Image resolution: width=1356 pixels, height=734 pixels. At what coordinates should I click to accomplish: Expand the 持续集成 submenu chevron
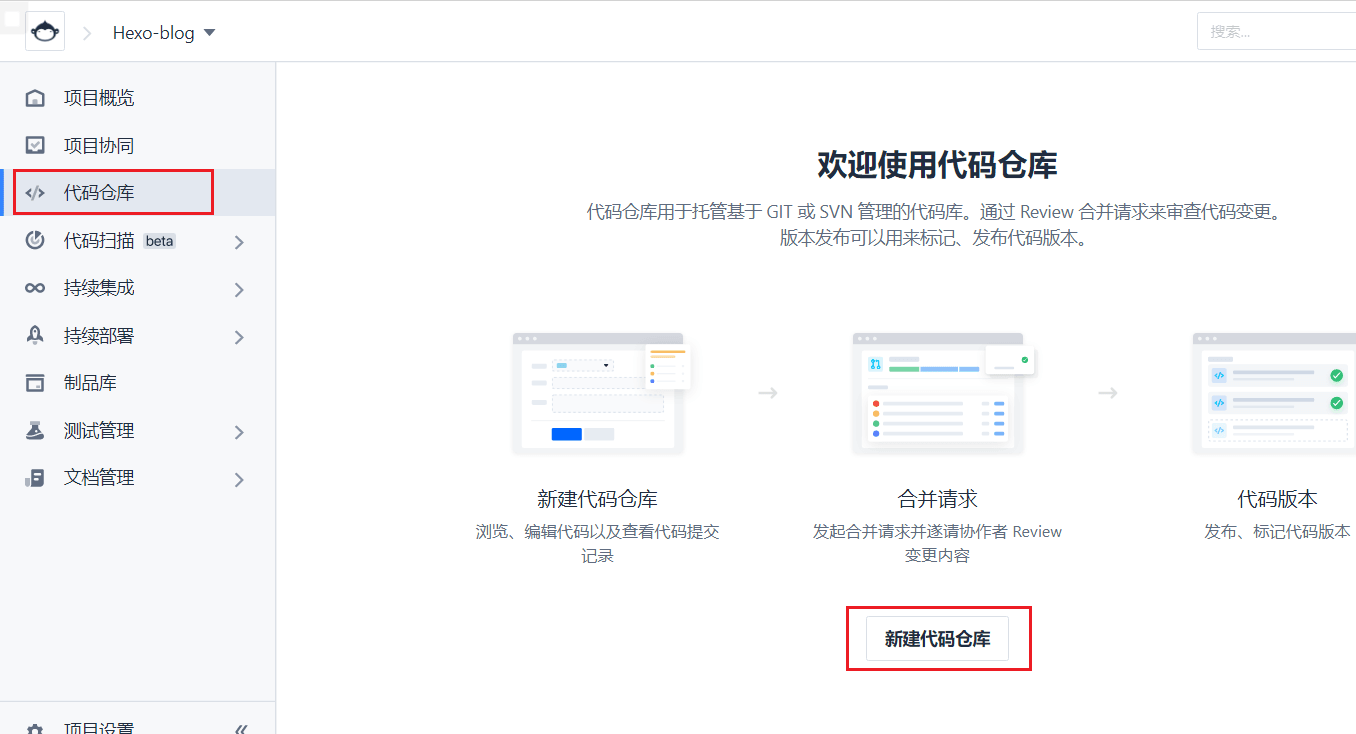[x=239, y=290]
